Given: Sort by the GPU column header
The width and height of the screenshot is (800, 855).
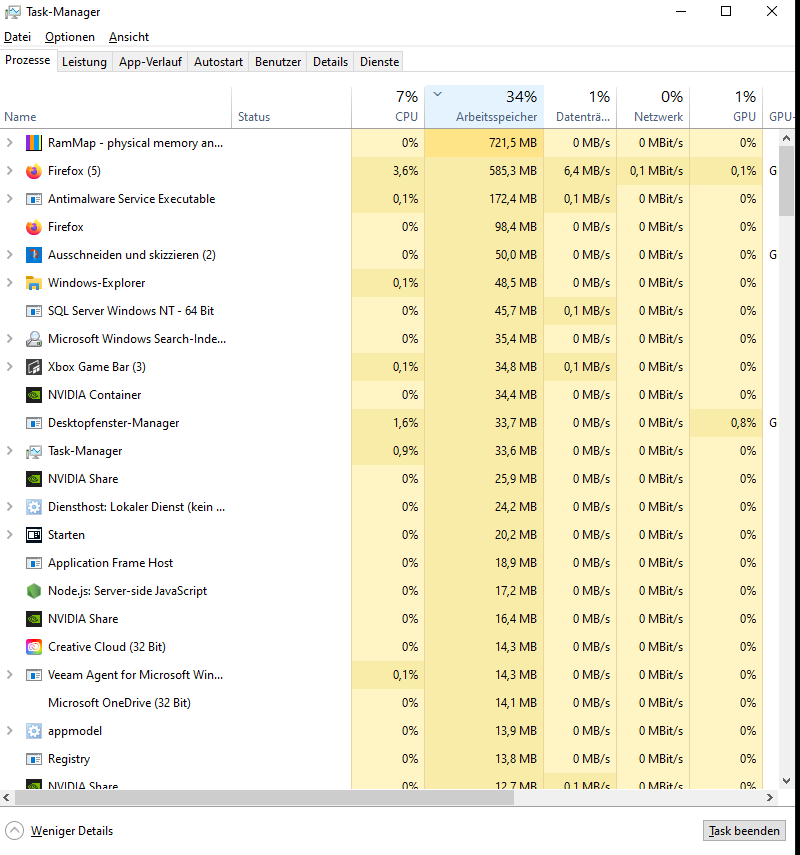Looking at the screenshot, I should click(x=726, y=107).
